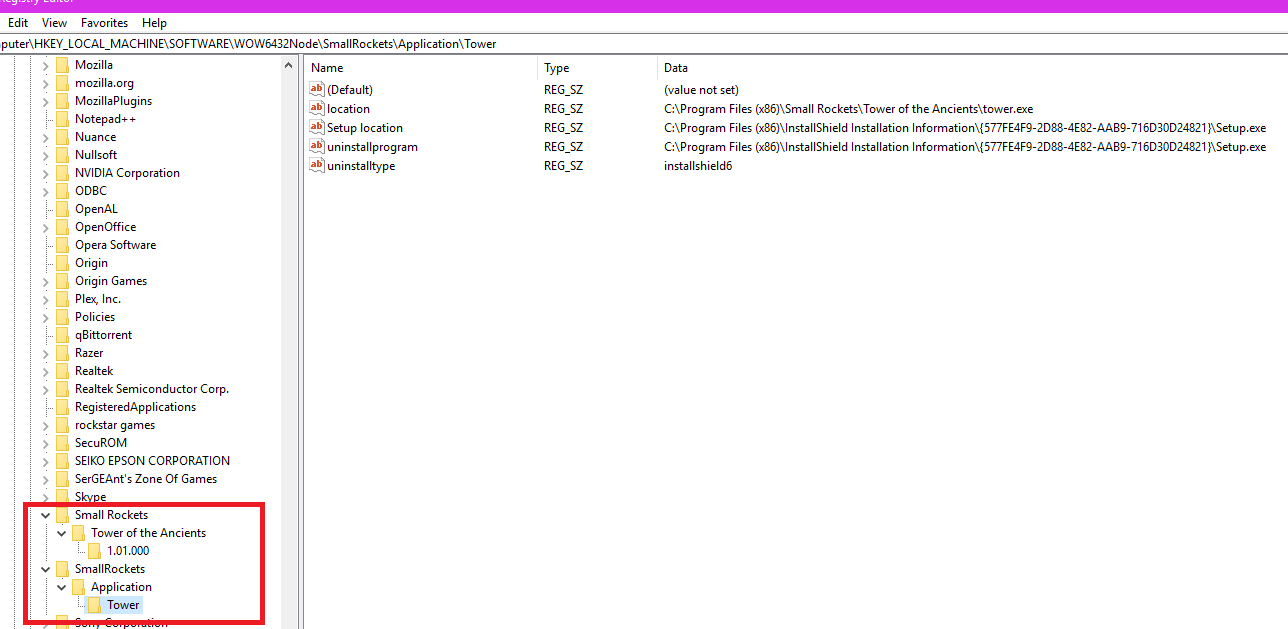Collapse the Application key

click(61, 587)
